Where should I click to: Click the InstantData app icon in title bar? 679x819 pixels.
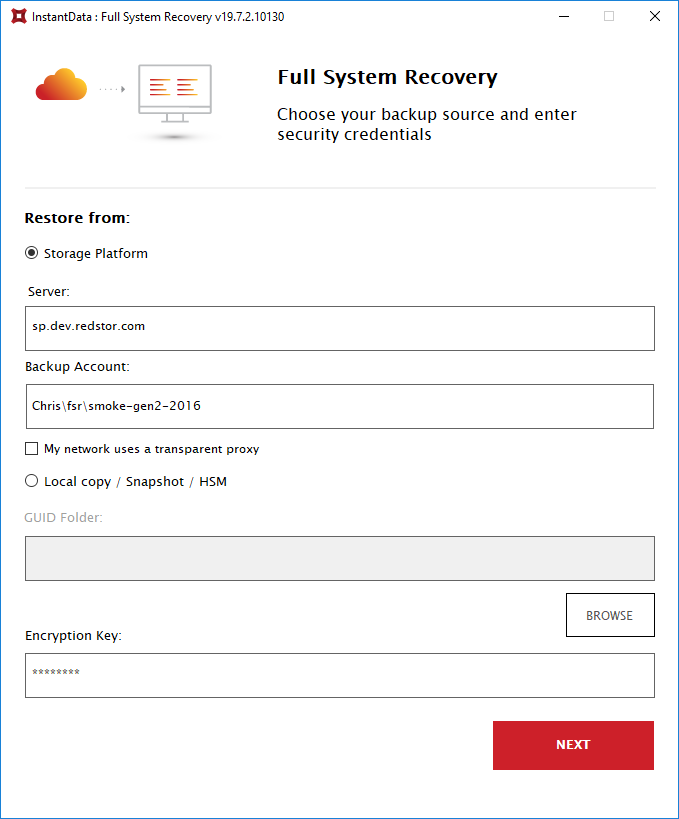coord(19,16)
